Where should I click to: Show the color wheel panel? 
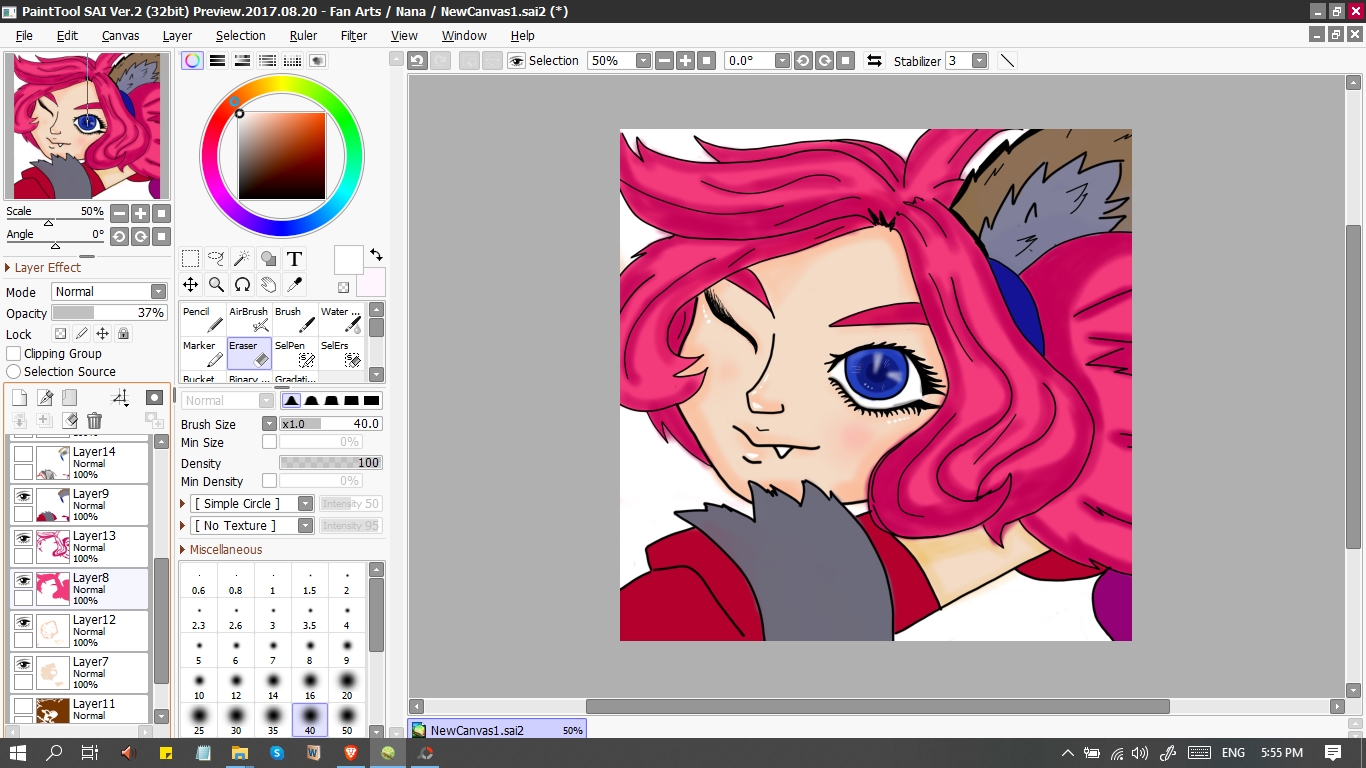[192, 60]
